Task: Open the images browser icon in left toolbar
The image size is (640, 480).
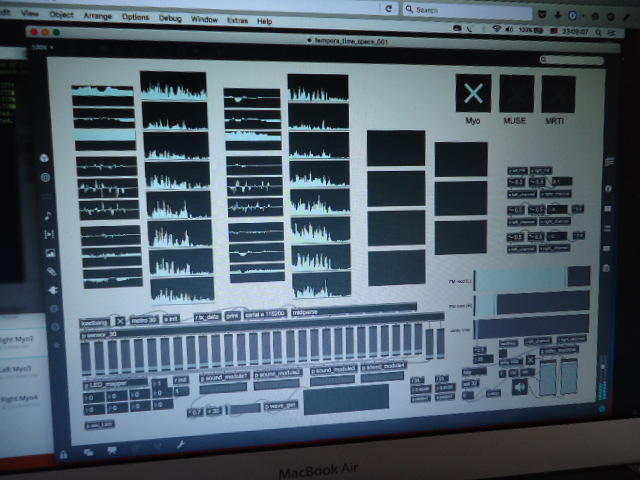Action: pos(50,253)
